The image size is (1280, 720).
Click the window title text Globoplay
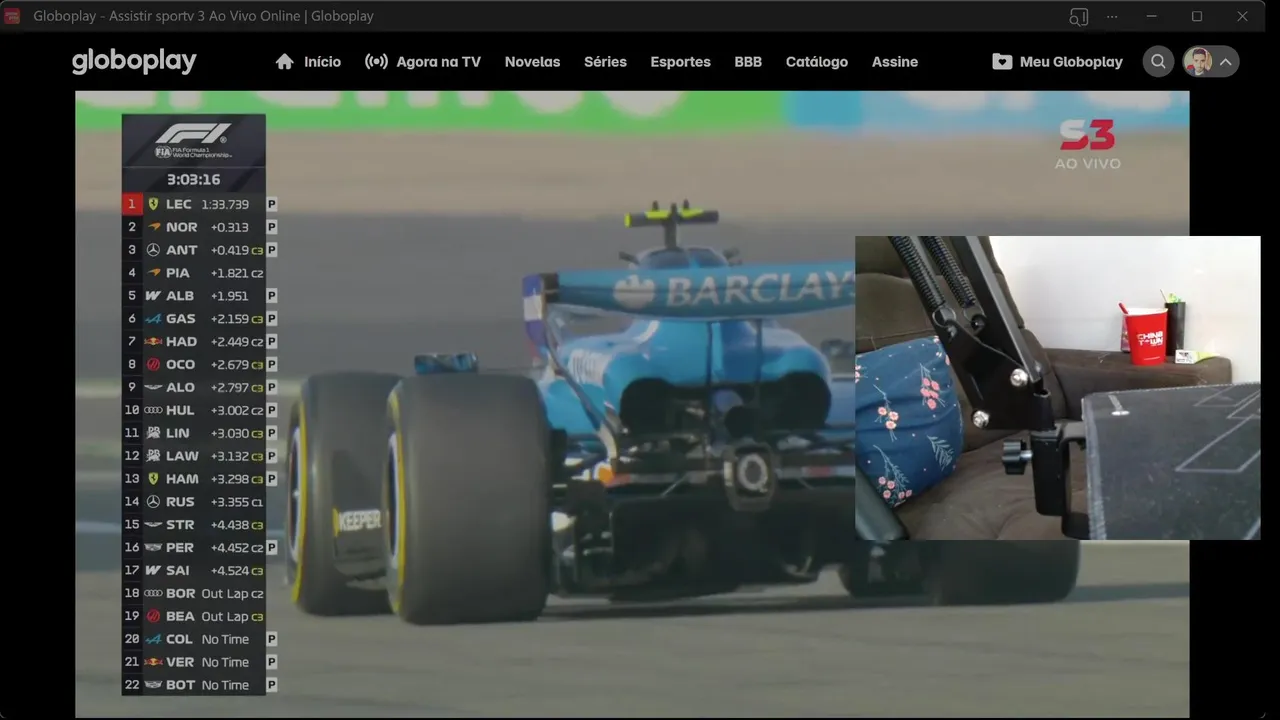[204, 16]
